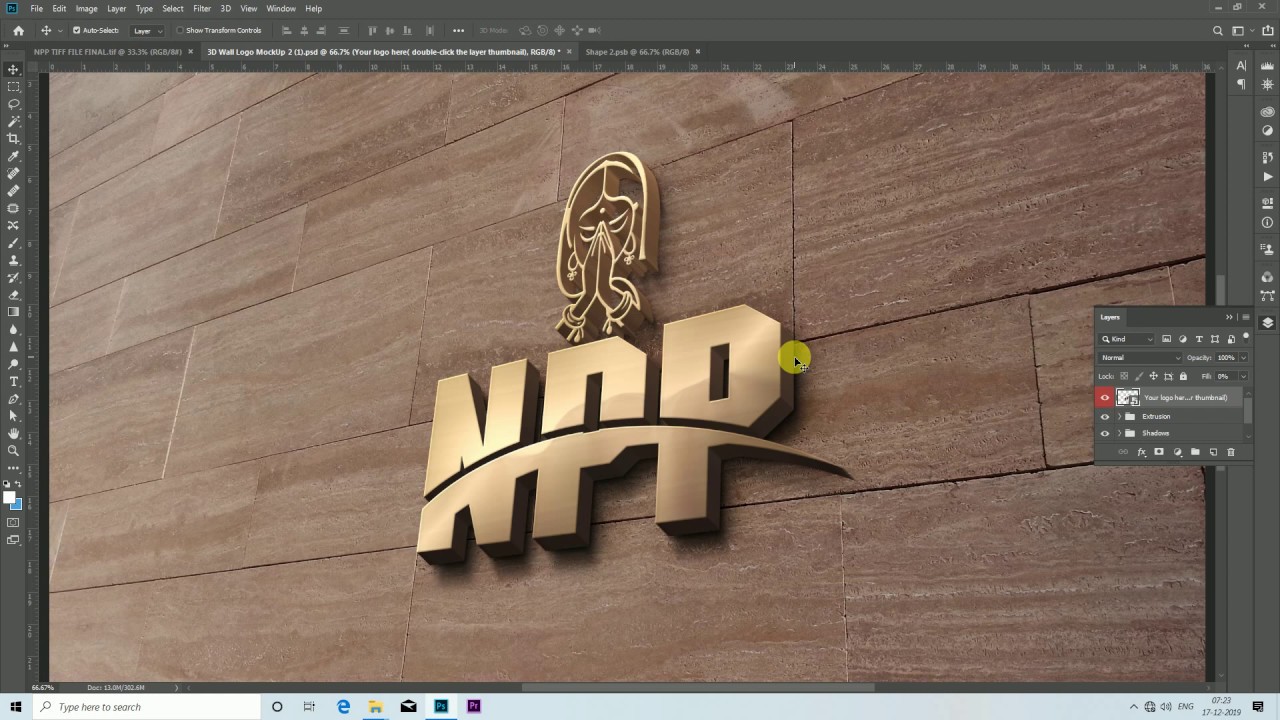1280x720 pixels.
Task: Add a layer mask in the Layers panel
Action: click(x=1159, y=452)
